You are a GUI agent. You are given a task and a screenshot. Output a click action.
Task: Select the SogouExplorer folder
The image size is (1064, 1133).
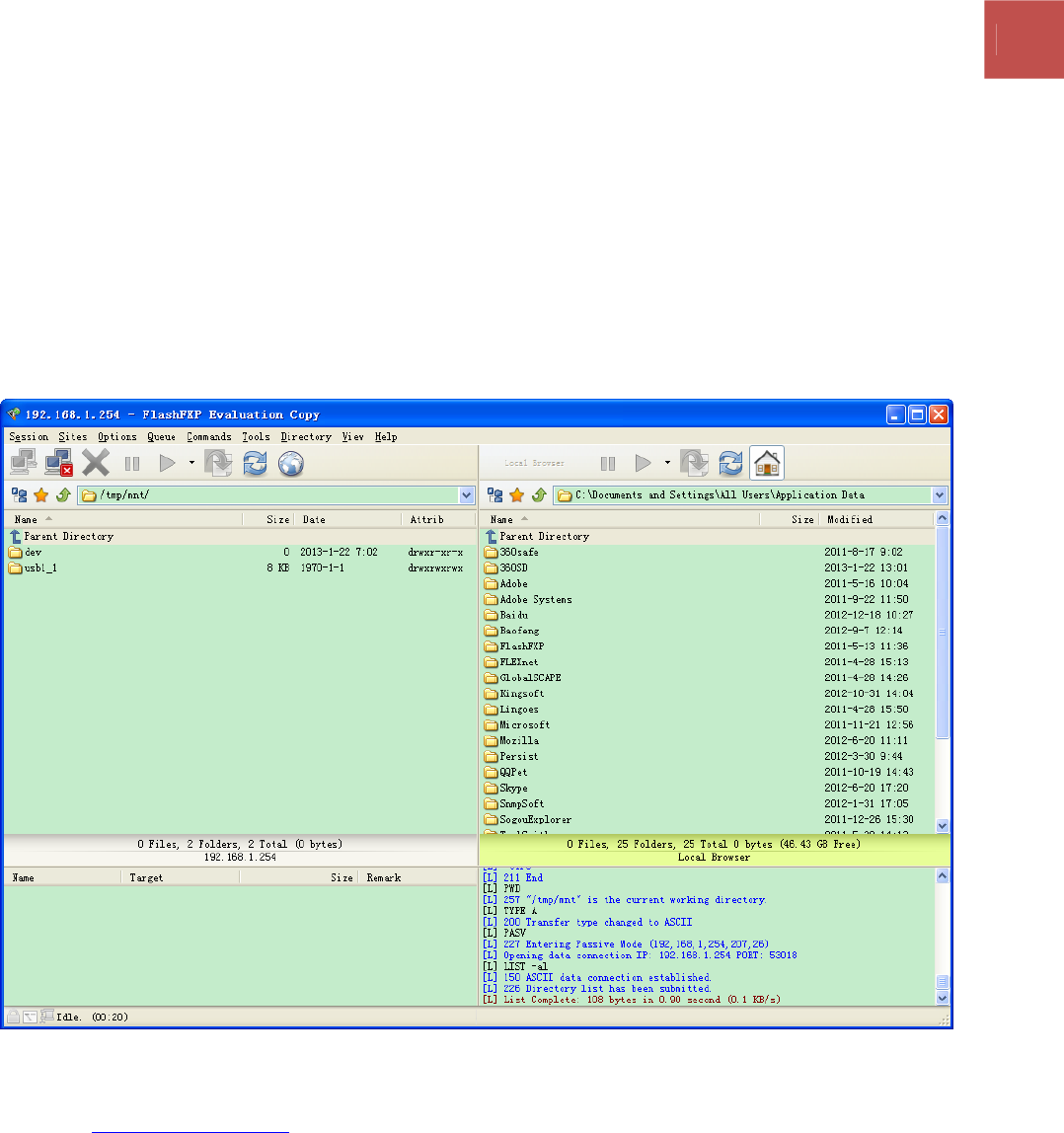tap(708, 819)
